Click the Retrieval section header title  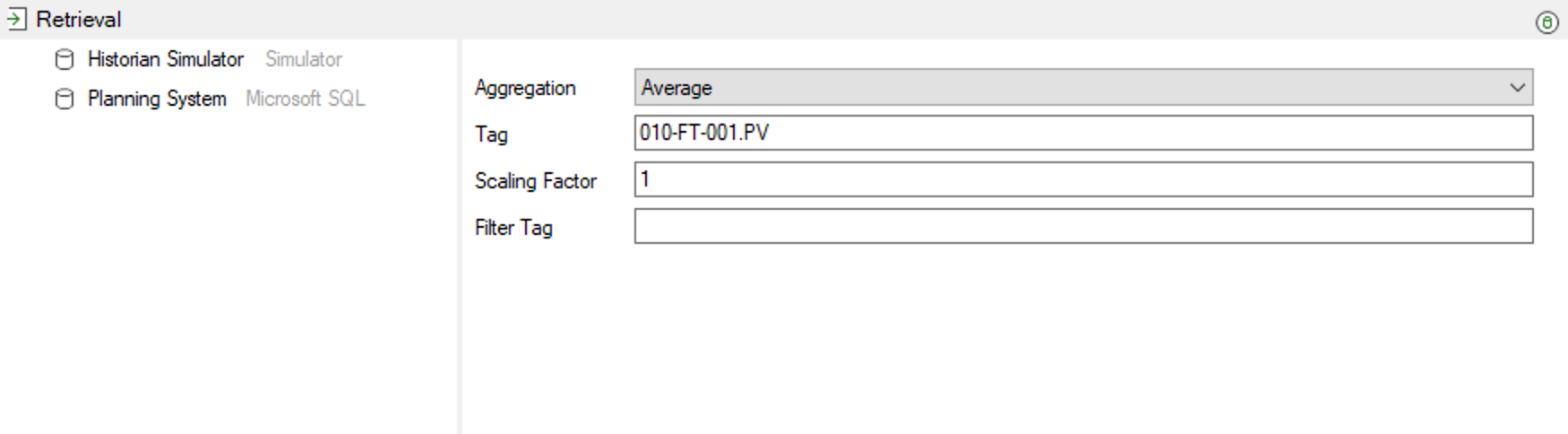[x=79, y=19]
